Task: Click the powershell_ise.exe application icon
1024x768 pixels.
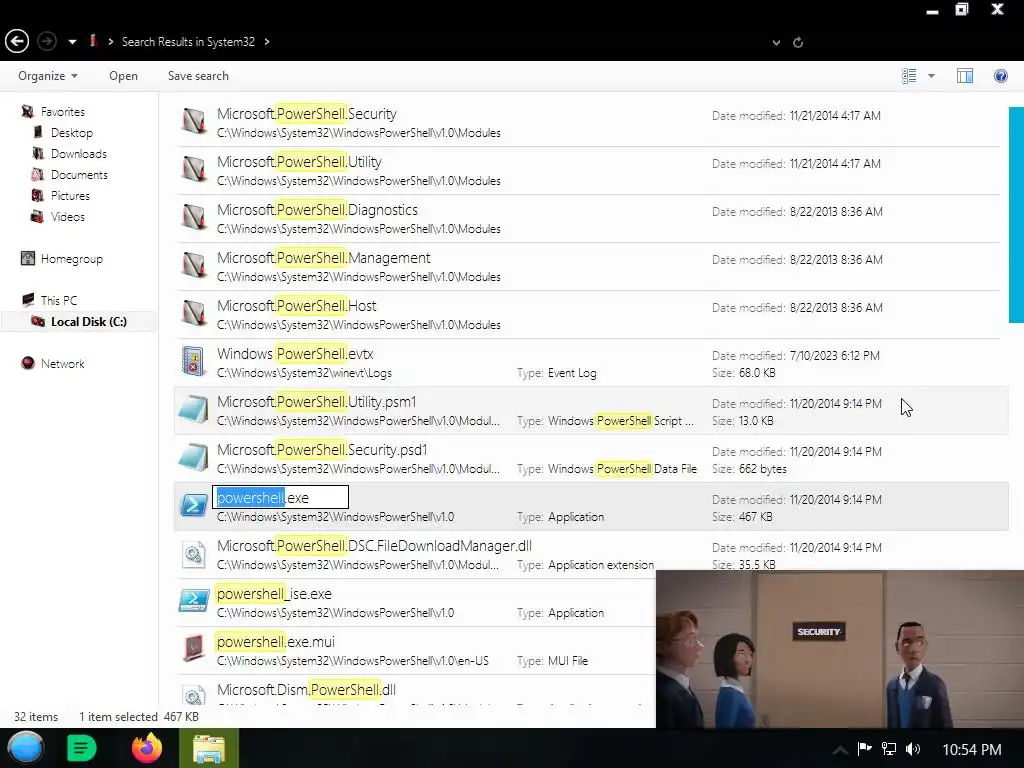Action: pyautogui.click(x=194, y=601)
